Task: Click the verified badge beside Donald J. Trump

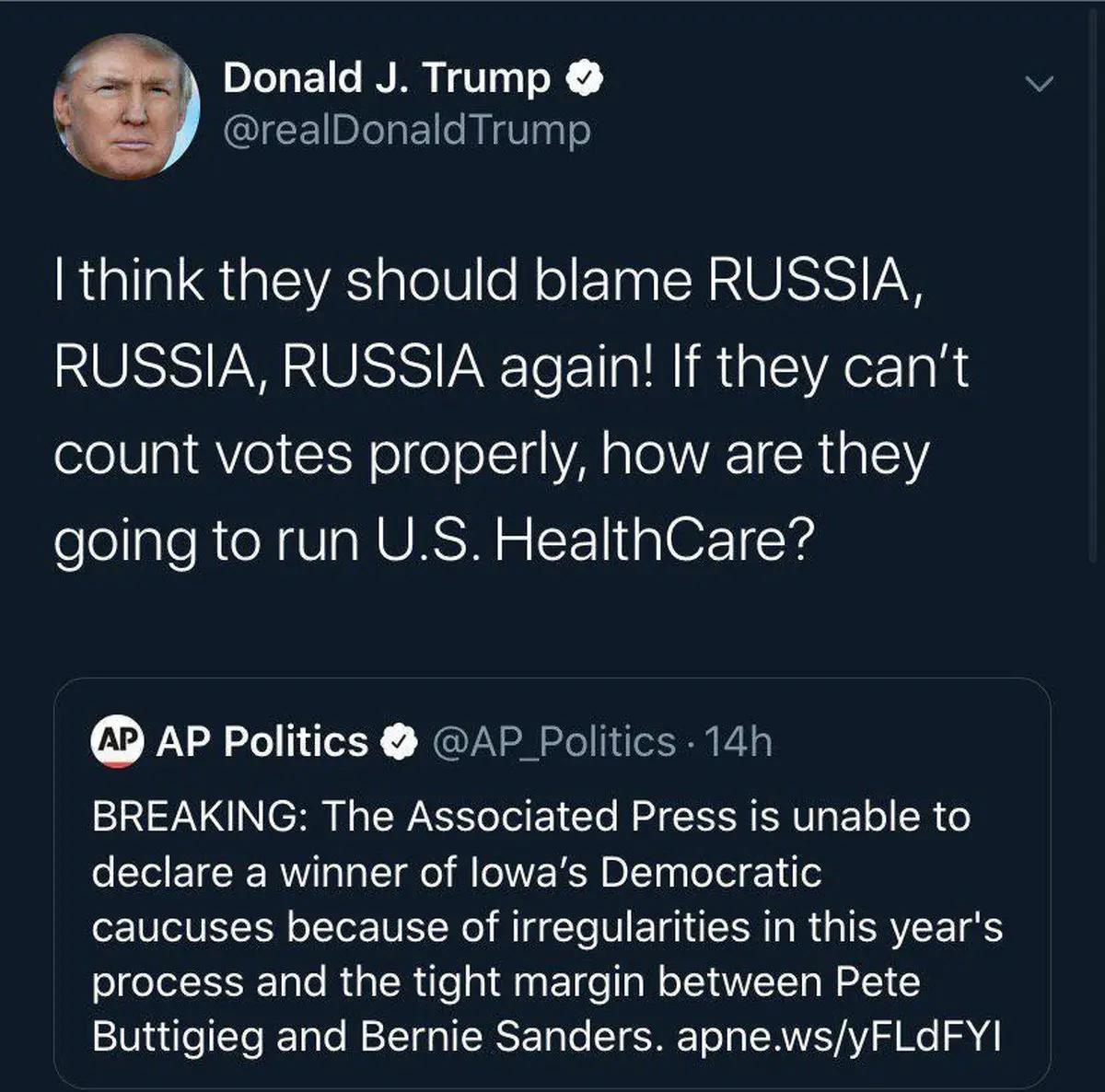Action: pyautogui.click(x=584, y=79)
